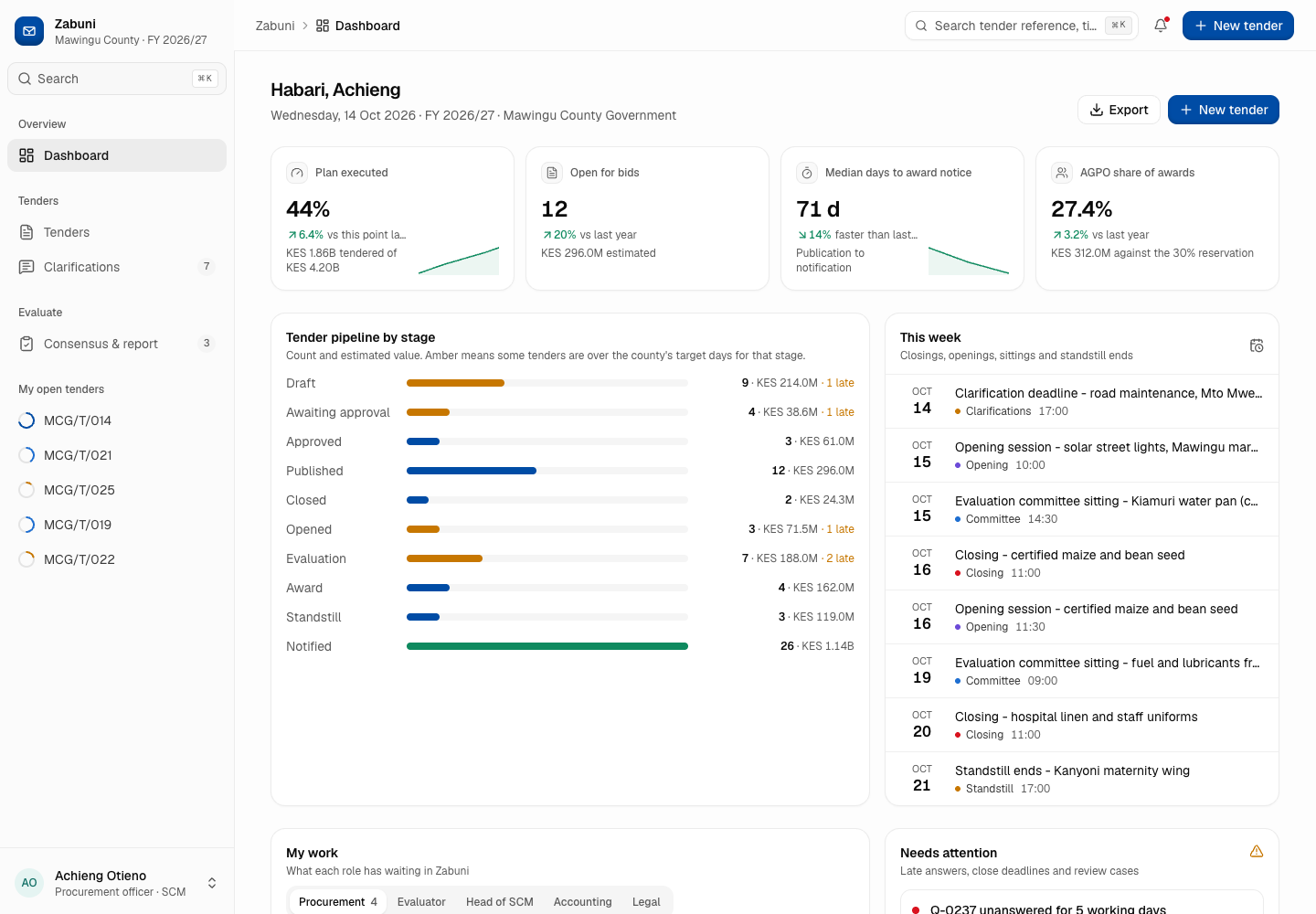Click the Export button
Viewport: 1316px width, 914px height.
[x=1119, y=110]
